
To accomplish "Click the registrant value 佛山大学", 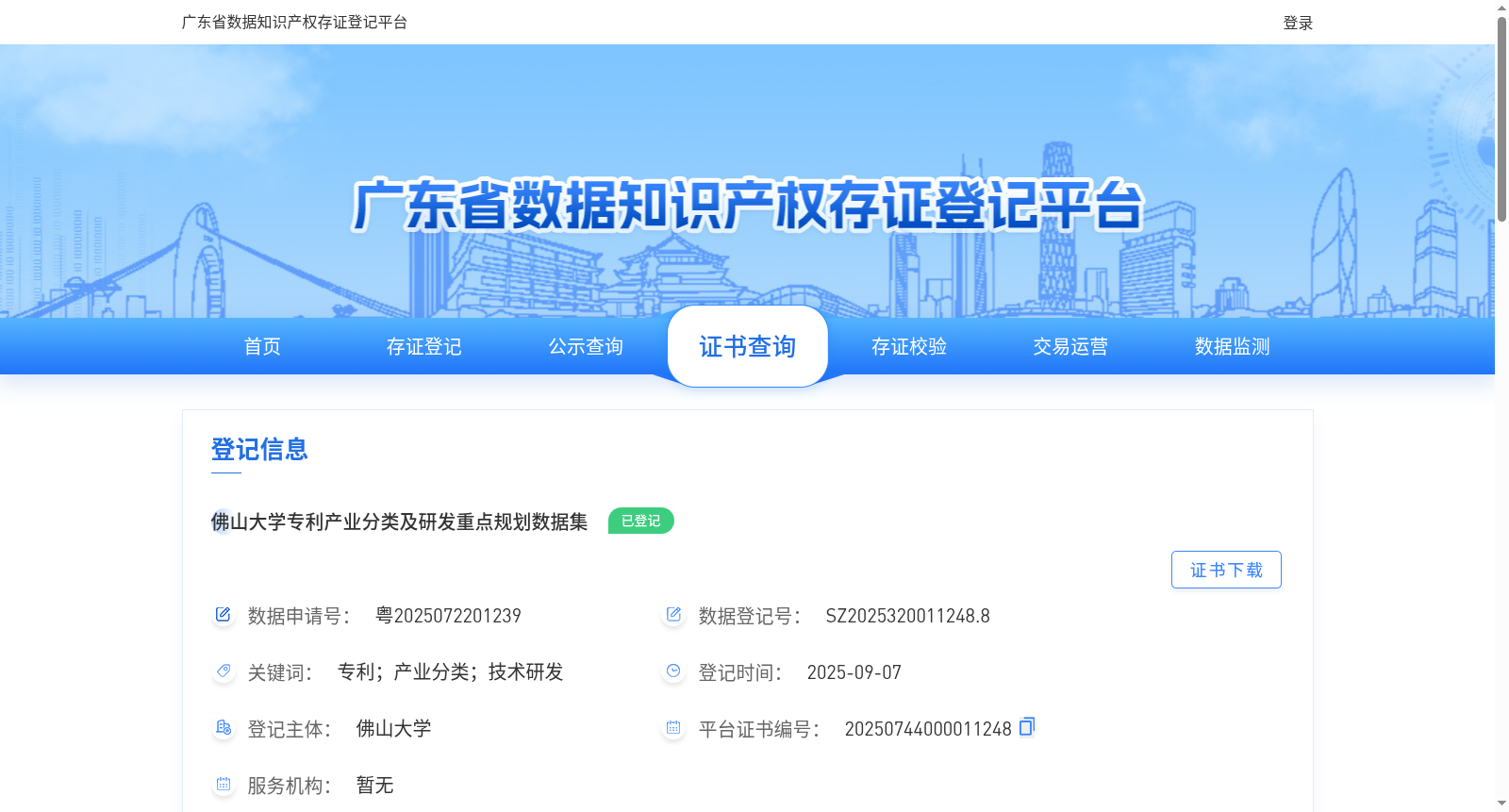I will pyautogui.click(x=393, y=728).
